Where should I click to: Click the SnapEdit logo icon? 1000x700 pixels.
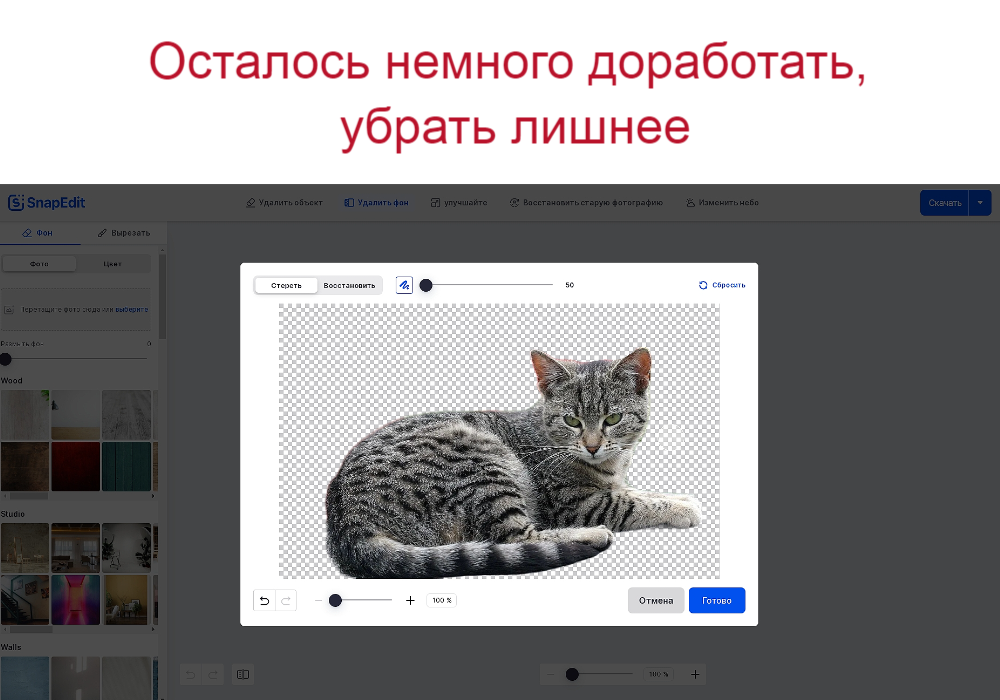click(x=16, y=202)
